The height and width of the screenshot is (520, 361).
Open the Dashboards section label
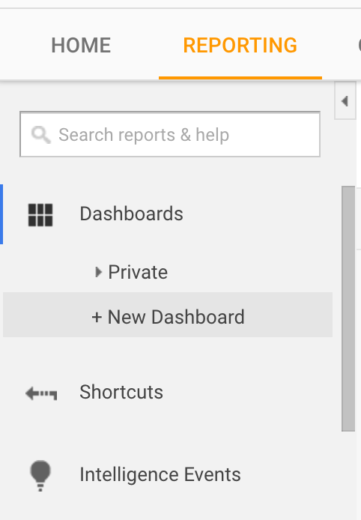pyautogui.click(x=131, y=214)
